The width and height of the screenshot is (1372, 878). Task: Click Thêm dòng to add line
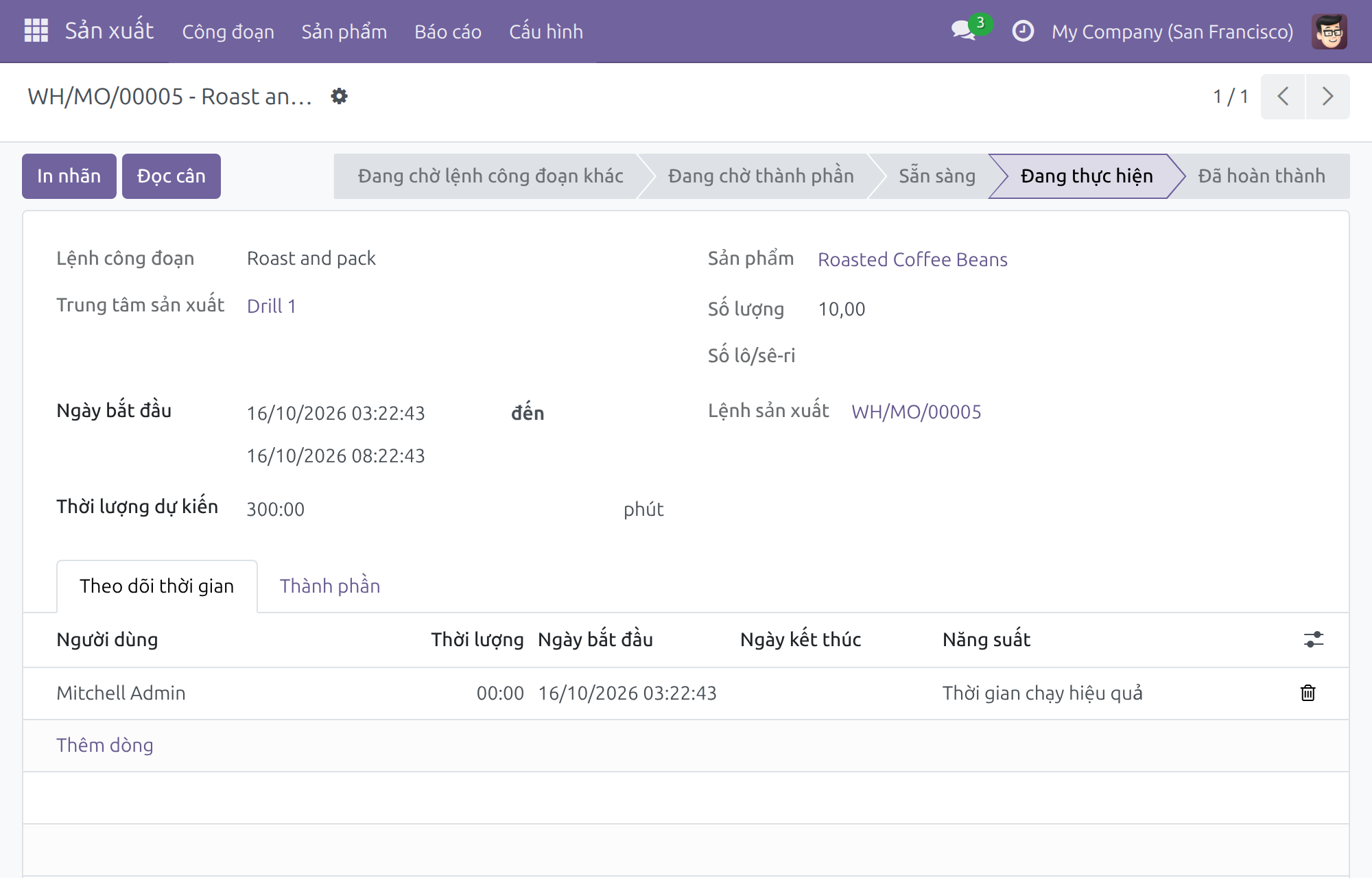click(x=105, y=745)
